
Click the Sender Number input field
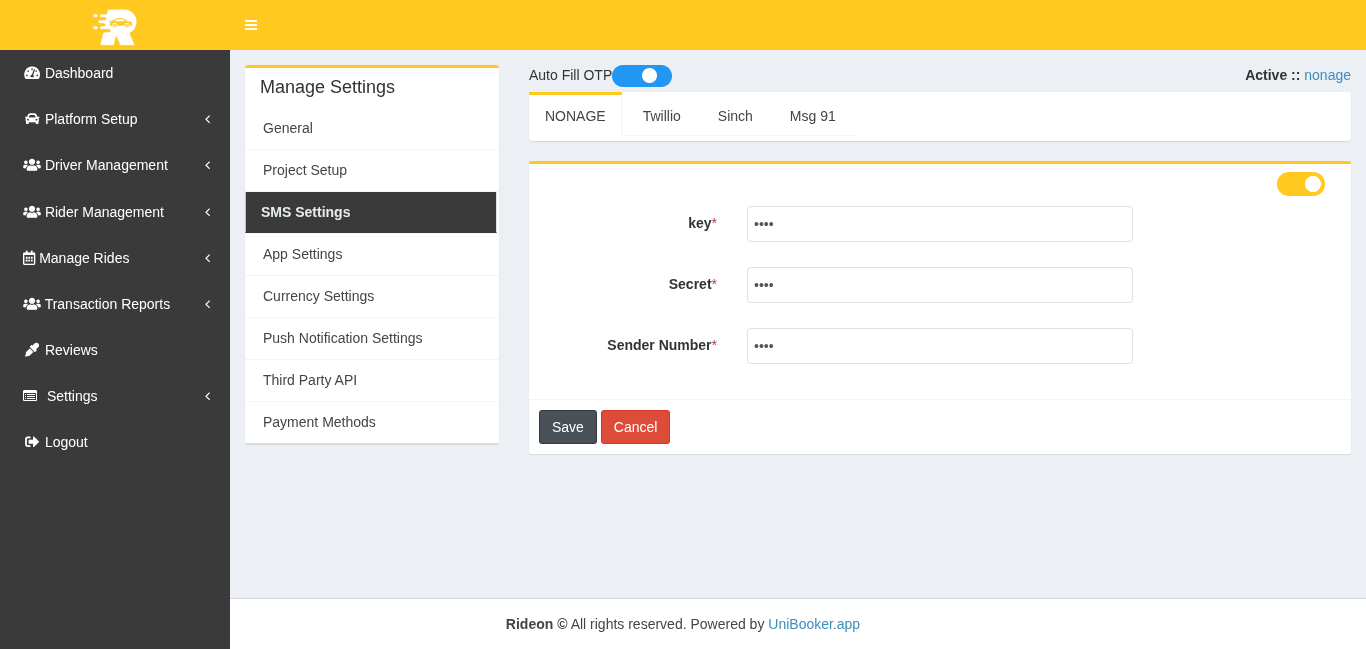(939, 346)
